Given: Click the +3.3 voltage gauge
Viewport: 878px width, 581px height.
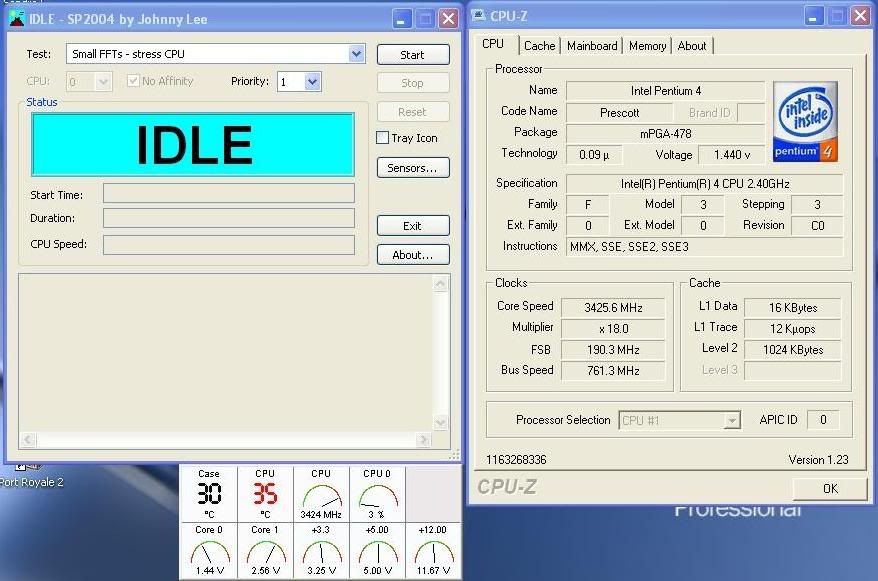Looking at the screenshot, I should click(x=321, y=551).
